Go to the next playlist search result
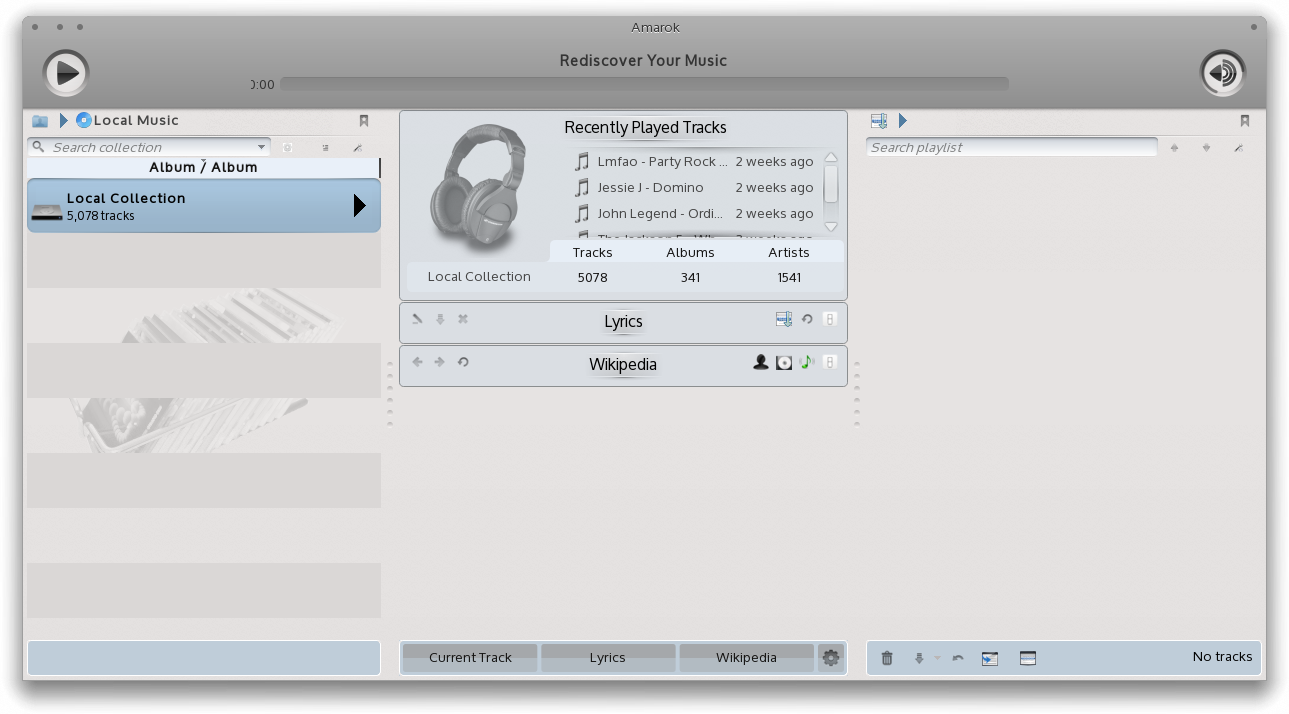Image resolution: width=1289 pixels, height=714 pixels. tap(1206, 147)
